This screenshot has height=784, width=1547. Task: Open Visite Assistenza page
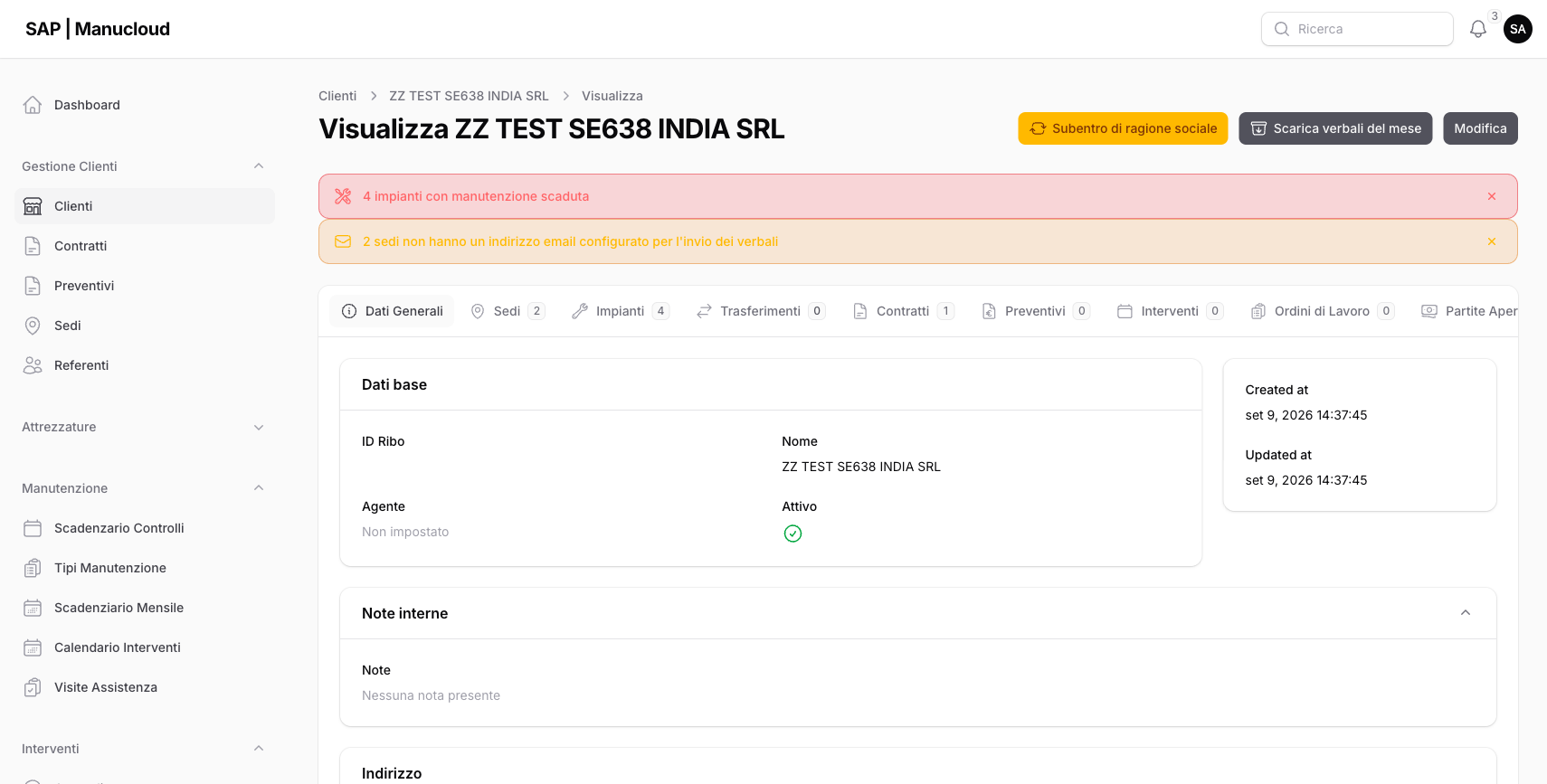click(x=145, y=687)
